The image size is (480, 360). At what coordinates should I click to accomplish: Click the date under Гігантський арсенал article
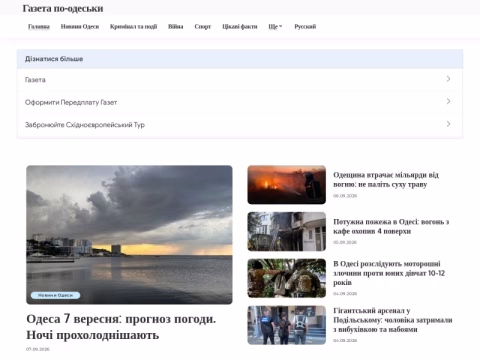tap(345, 340)
